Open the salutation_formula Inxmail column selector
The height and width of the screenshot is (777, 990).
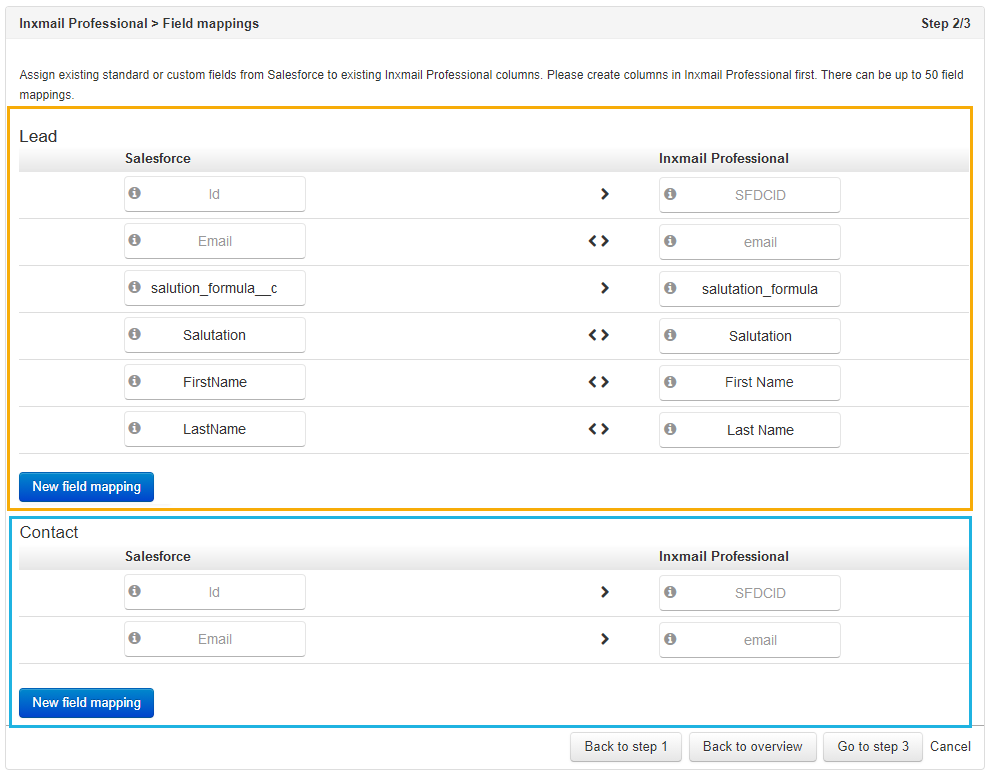749,289
